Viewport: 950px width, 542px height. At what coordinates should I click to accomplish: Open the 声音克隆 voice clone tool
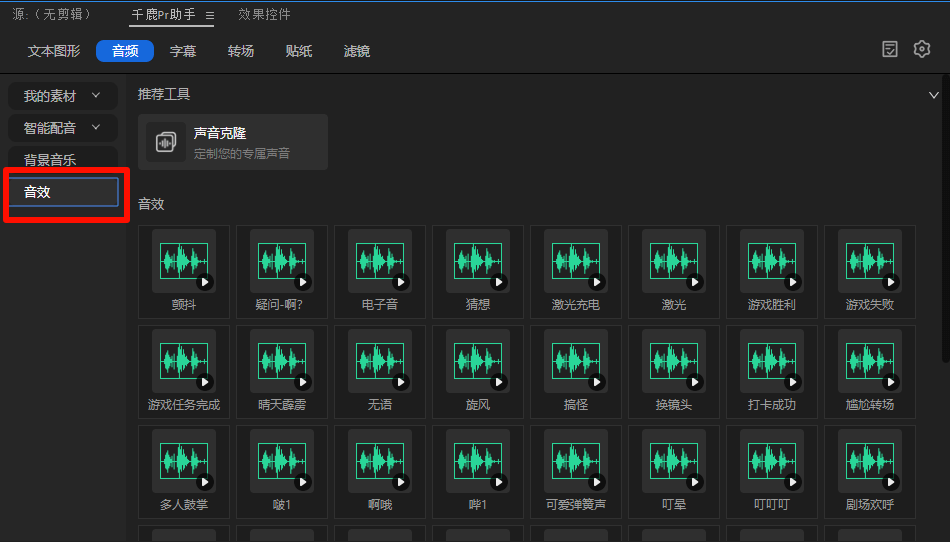232,142
